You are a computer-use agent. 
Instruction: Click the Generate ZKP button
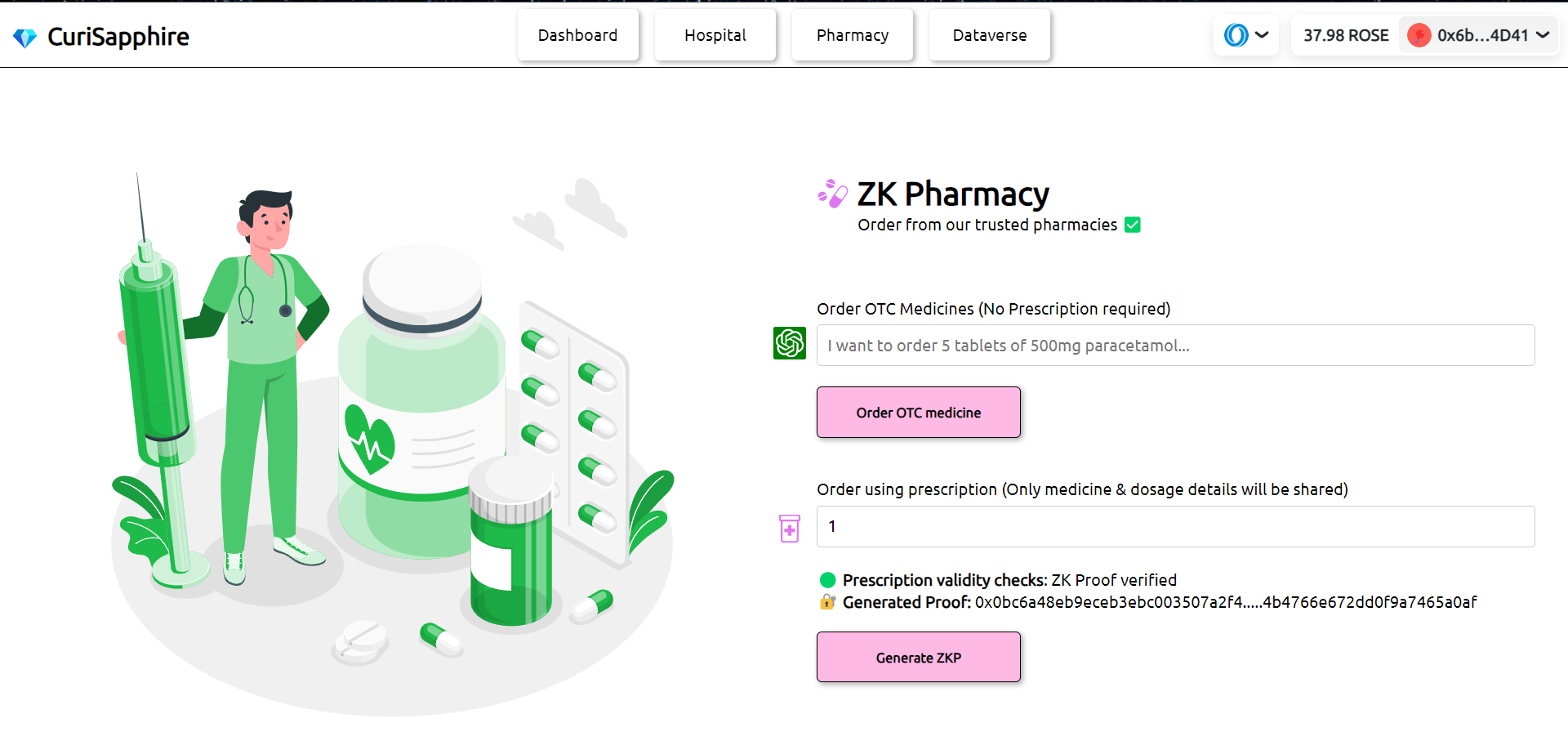pyautogui.click(x=918, y=657)
